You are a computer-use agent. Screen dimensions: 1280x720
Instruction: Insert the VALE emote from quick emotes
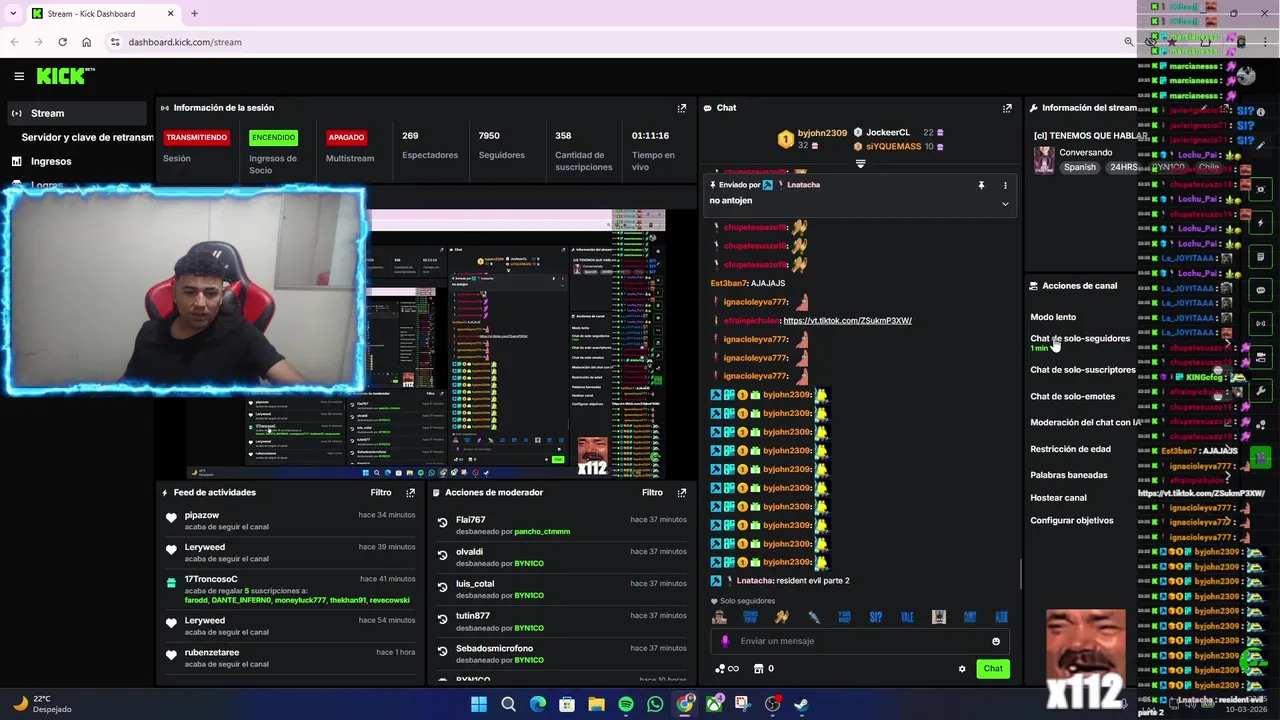[x=907, y=617]
